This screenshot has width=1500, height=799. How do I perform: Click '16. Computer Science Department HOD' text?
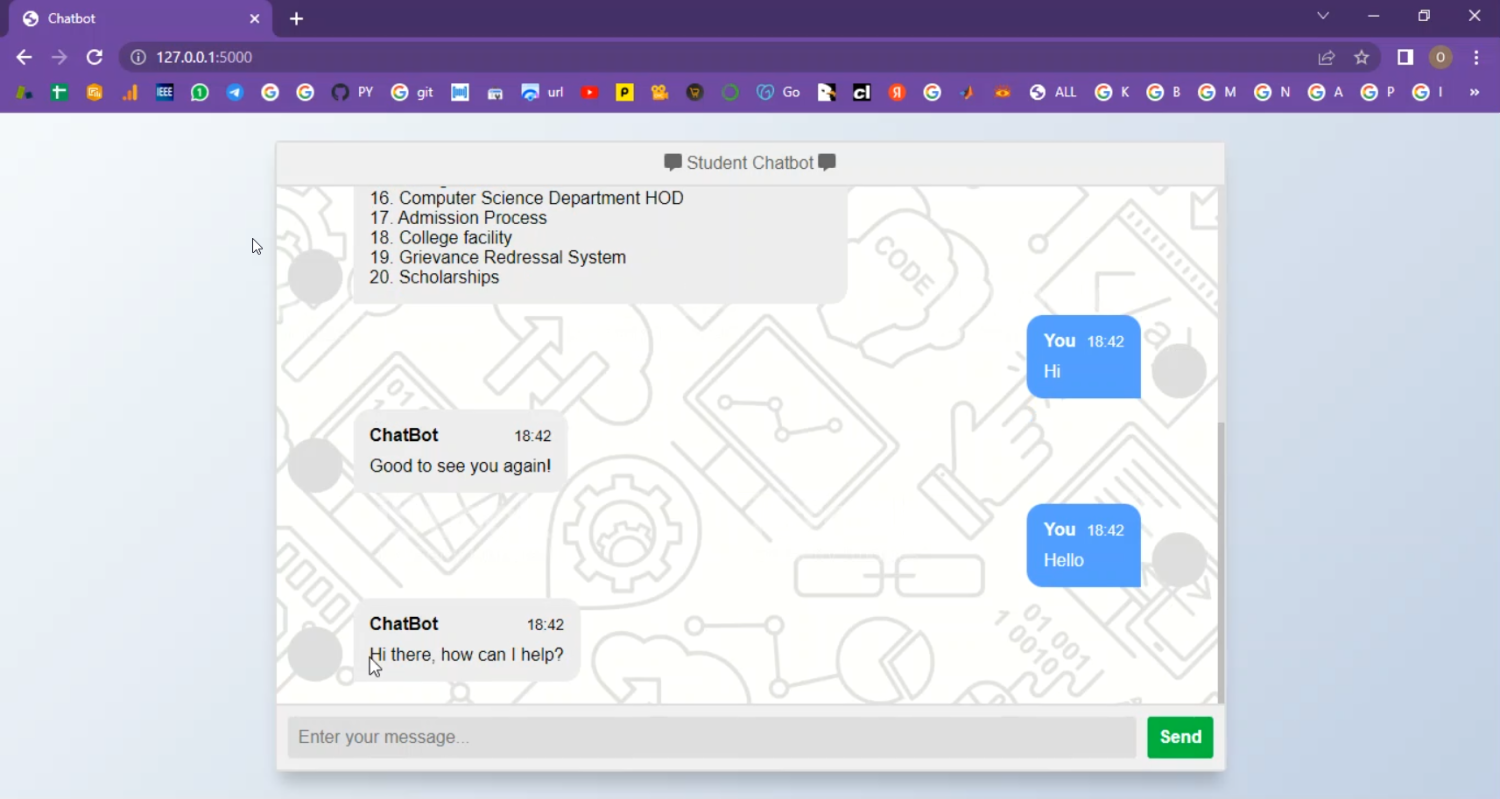click(527, 198)
